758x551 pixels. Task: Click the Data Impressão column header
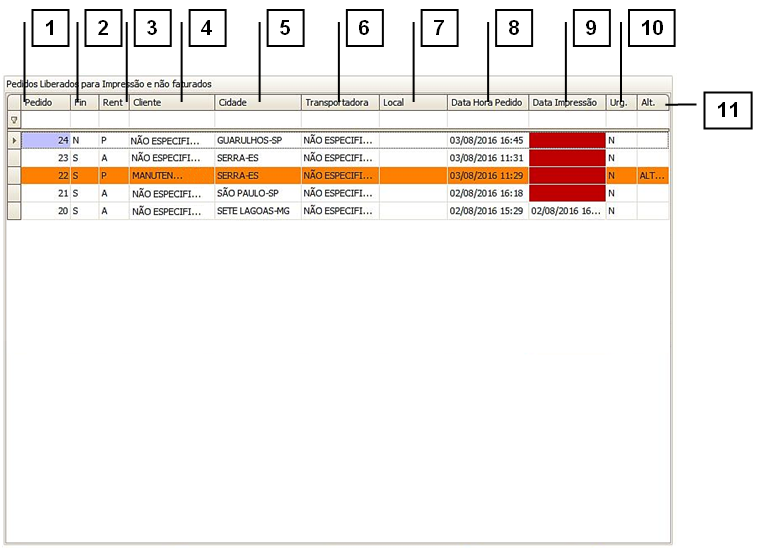(566, 102)
